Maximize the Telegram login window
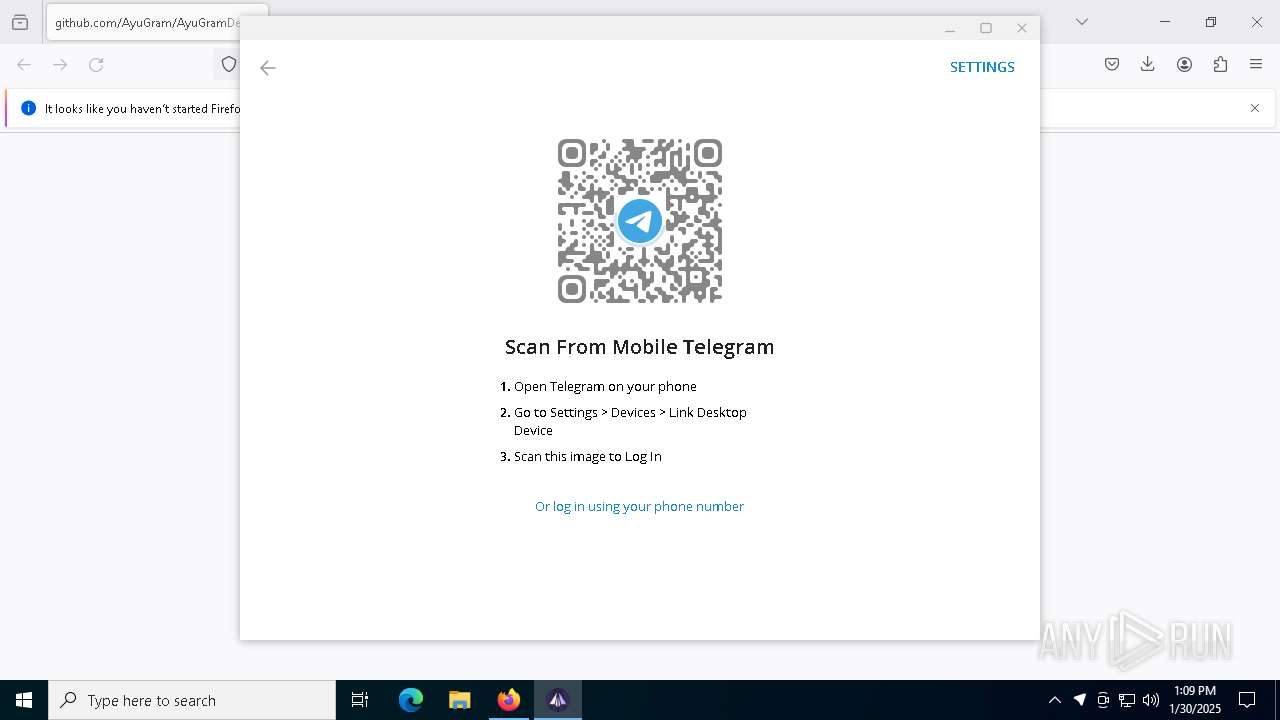This screenshot has height=720, width=1280. 986,28
